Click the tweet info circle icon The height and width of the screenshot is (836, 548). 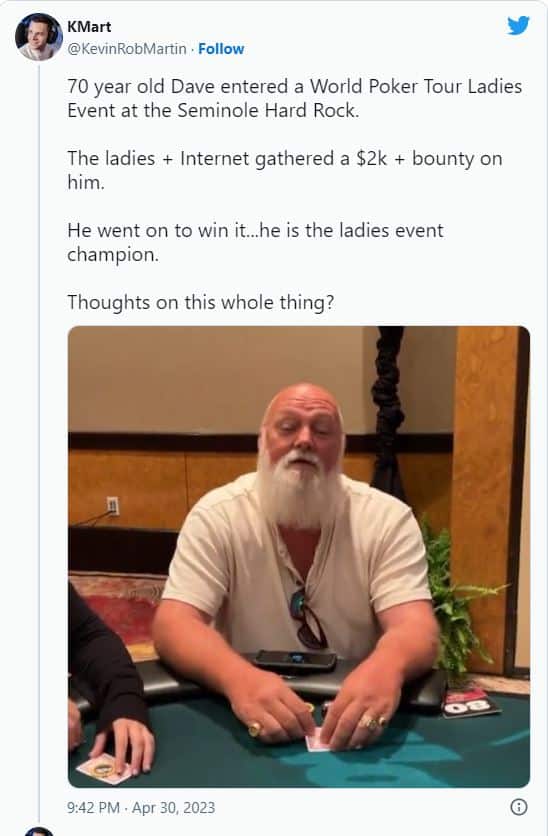(x=519, y=807)
